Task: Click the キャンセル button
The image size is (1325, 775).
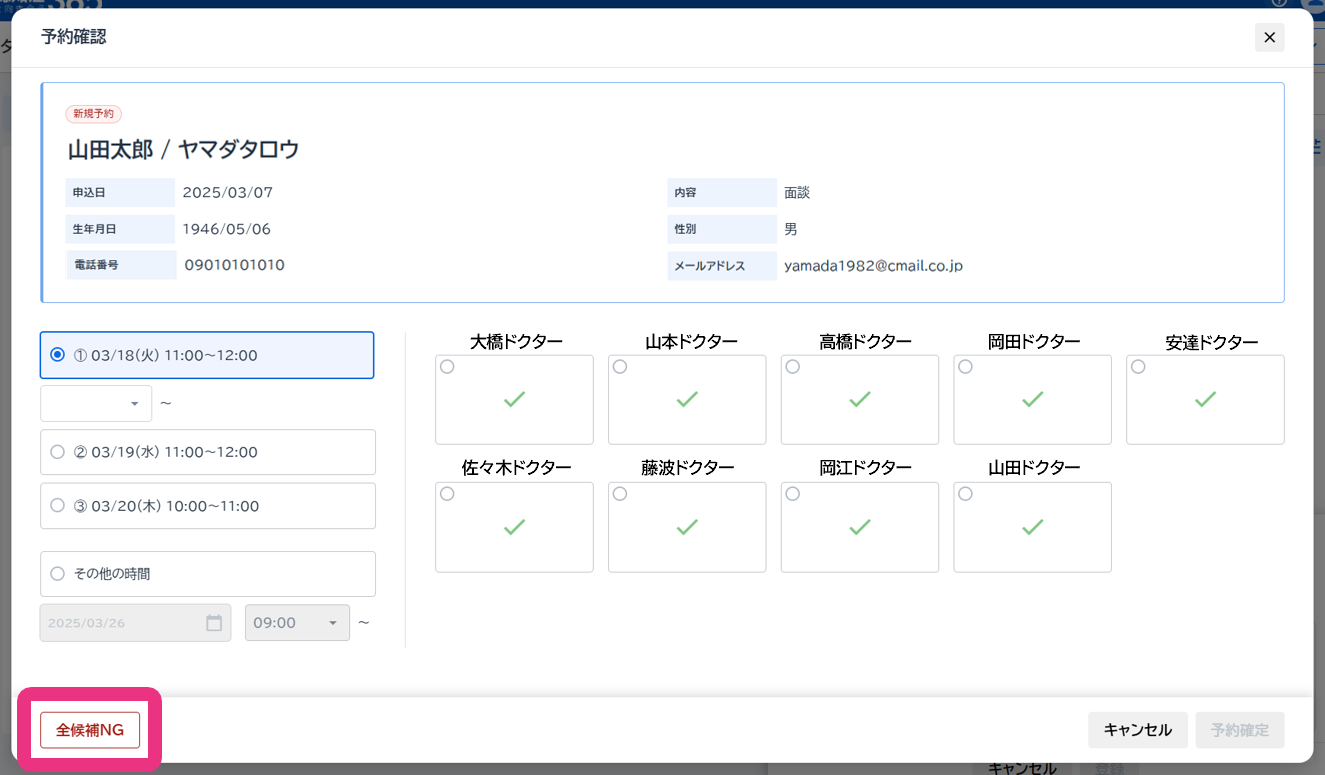Action: point(1137,730)
